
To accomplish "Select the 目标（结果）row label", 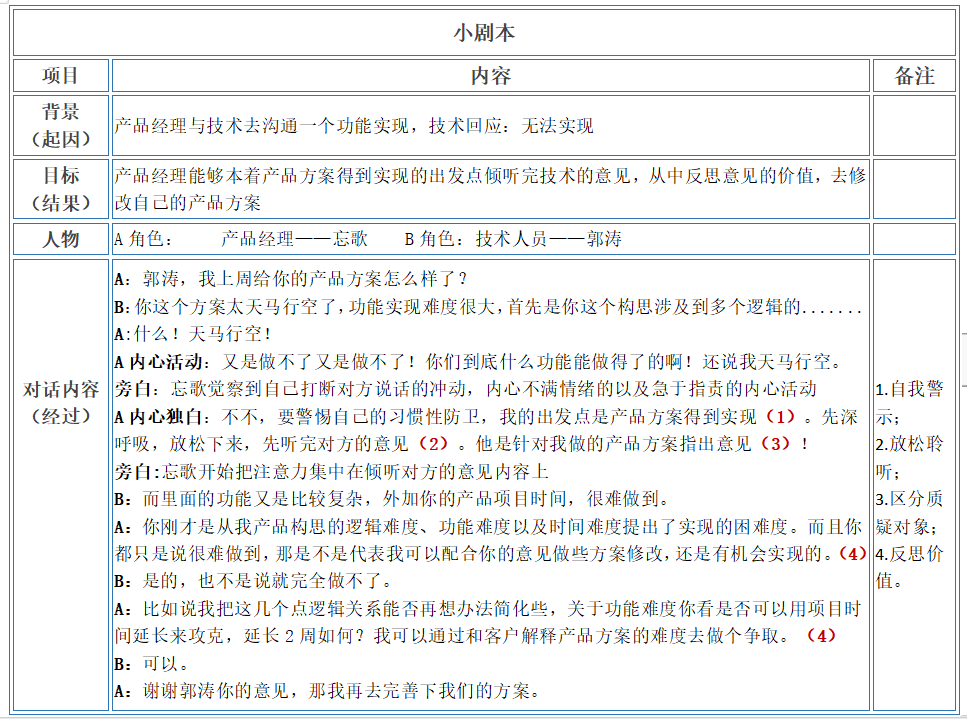I will click(62, 188).
